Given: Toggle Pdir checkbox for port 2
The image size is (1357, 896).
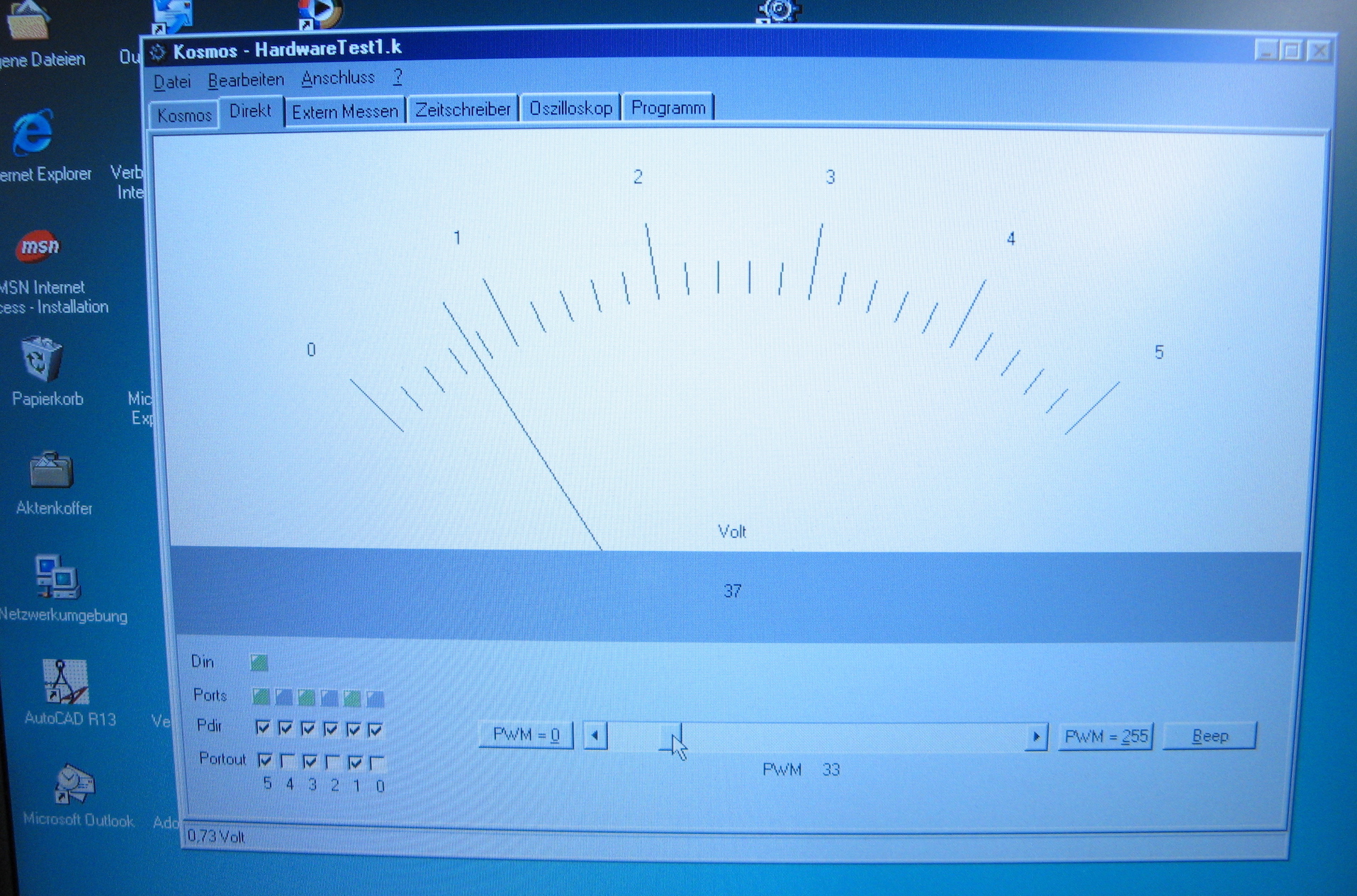Looking at the screenshot, I should tap(331, 728).
